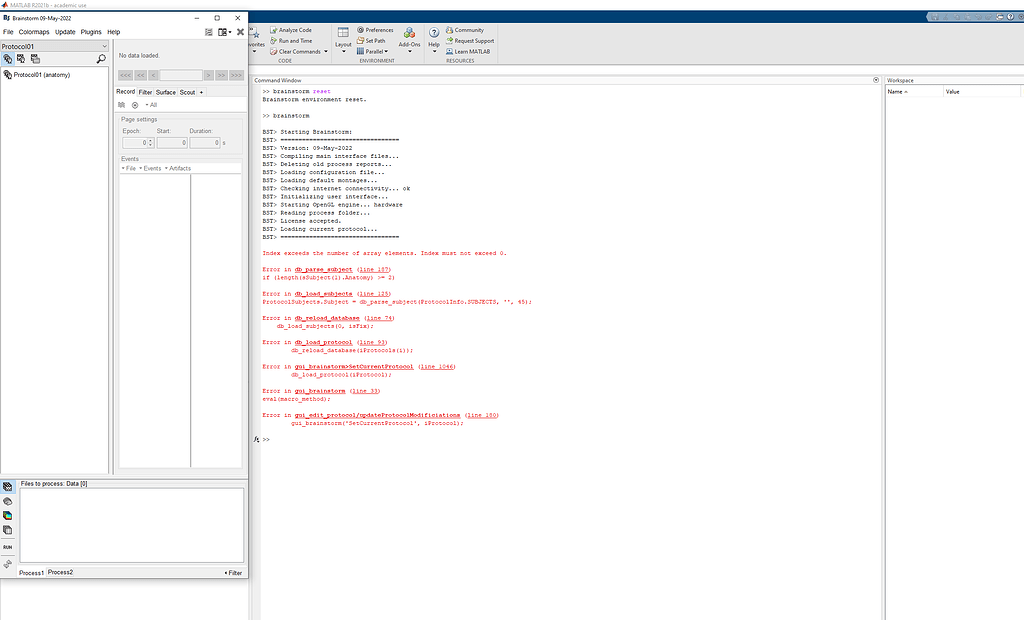The width and height of the screenshot is (1024, 620).
Task: Click the montage selection icon on the Record tab
Action: point(122,105)
